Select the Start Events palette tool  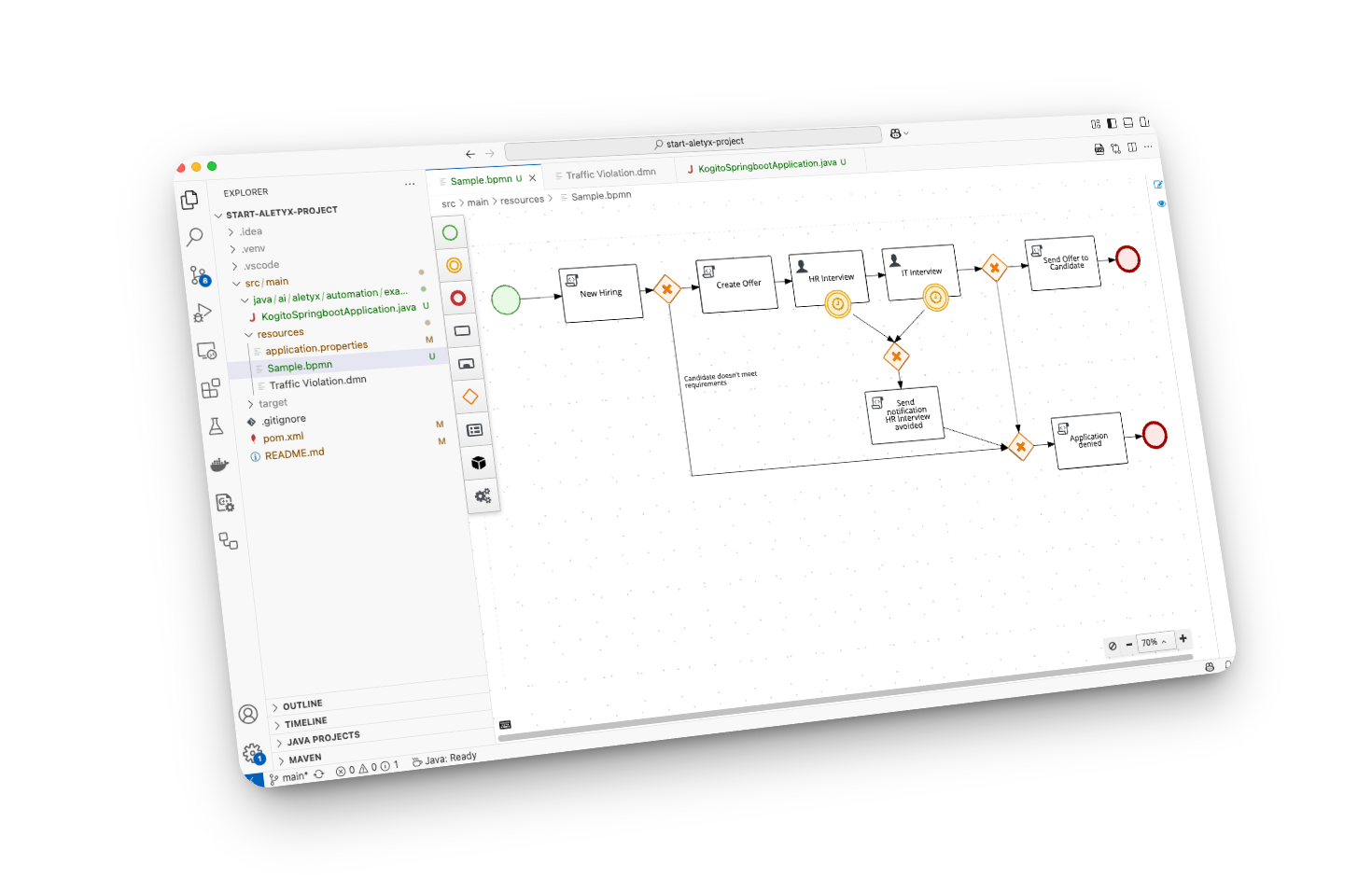[450, 232]
